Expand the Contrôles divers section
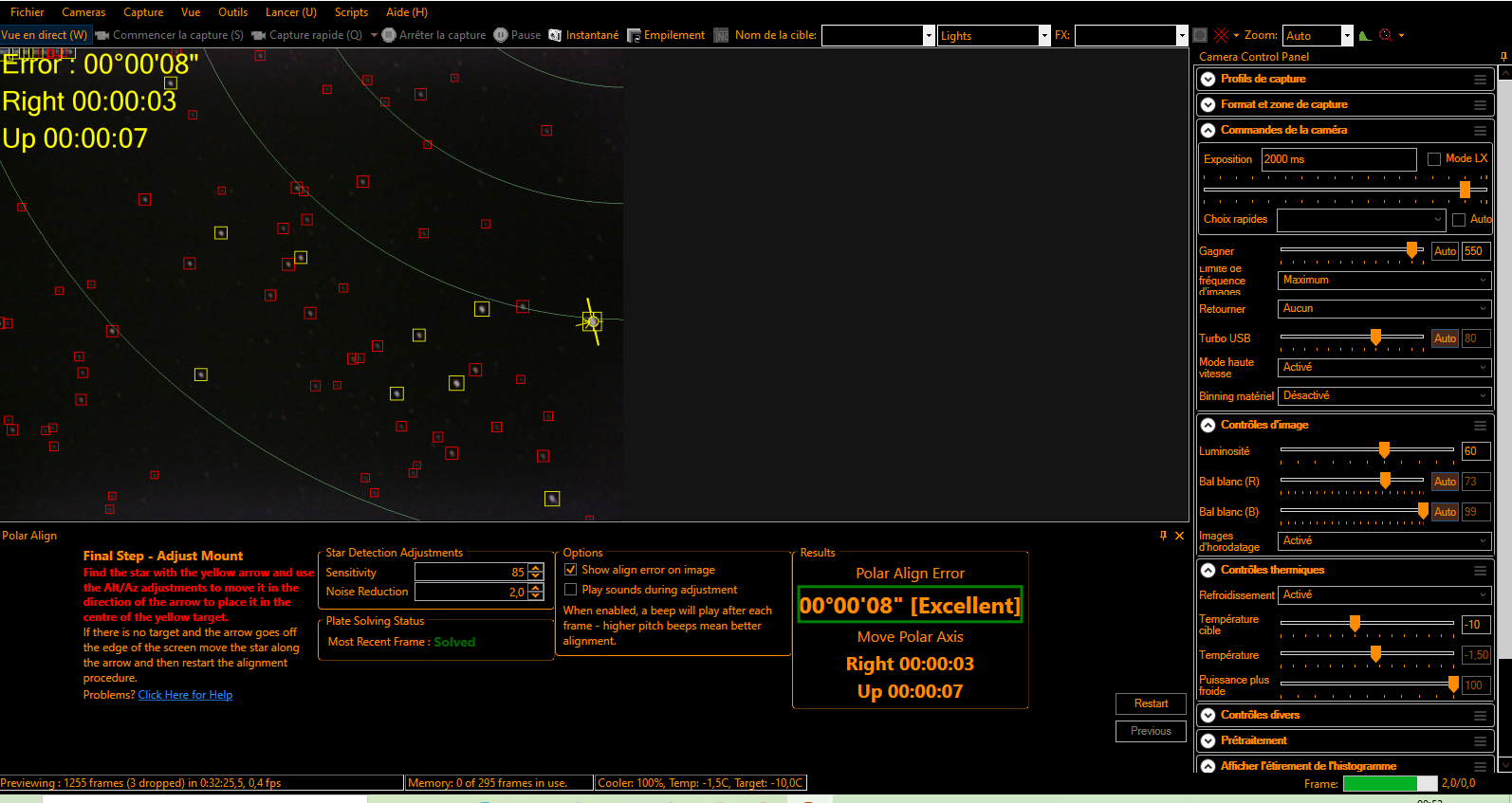Screen dimensions: 1512x803 tap(1208, 715)
